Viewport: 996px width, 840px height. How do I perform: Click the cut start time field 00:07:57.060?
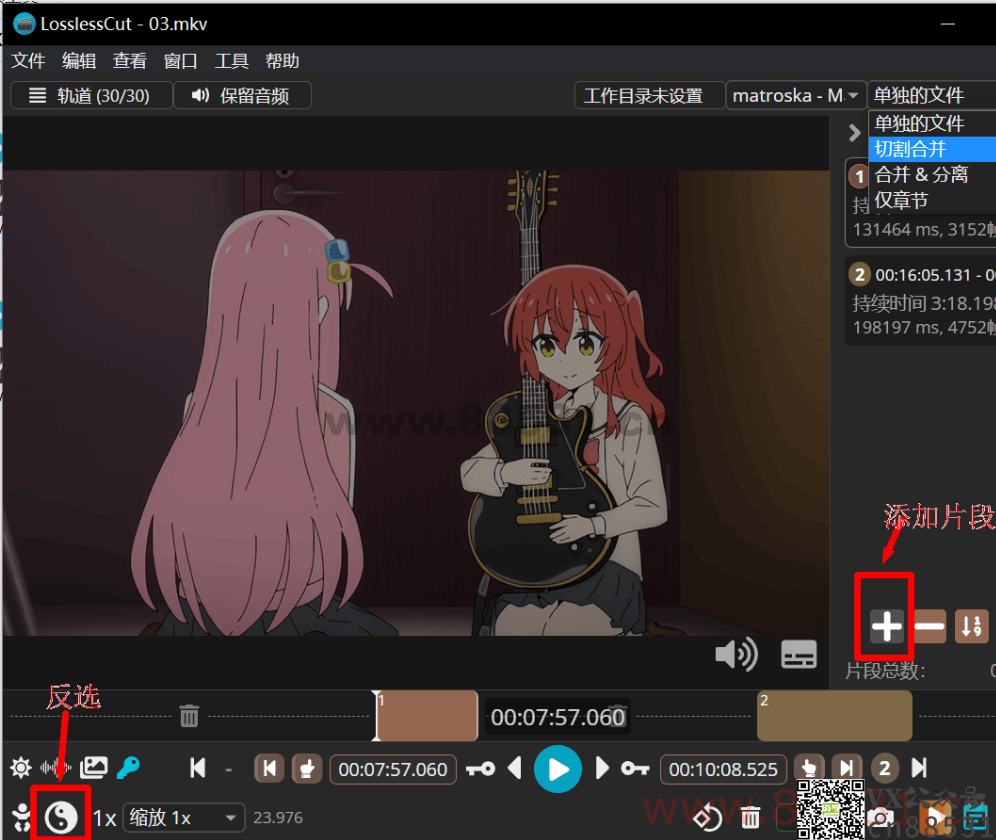click(393, 769)
